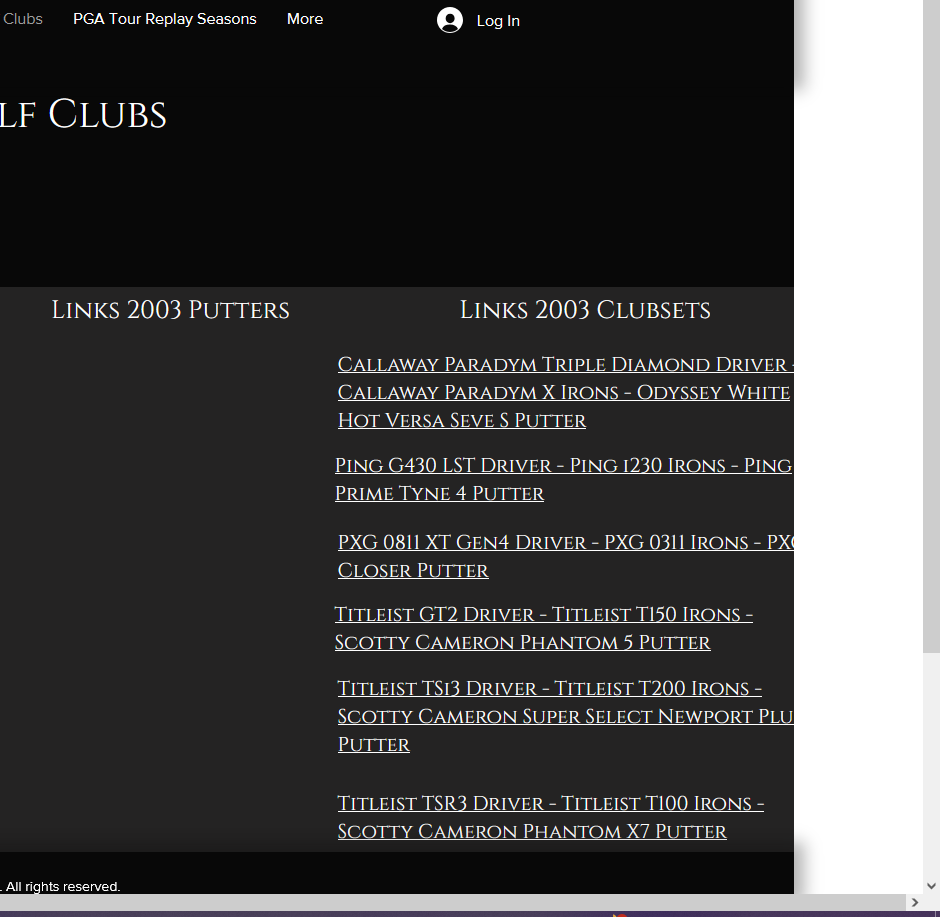Click the Clubs page title heading
Viewport: 940px width, 917px height.
point(83,115)
